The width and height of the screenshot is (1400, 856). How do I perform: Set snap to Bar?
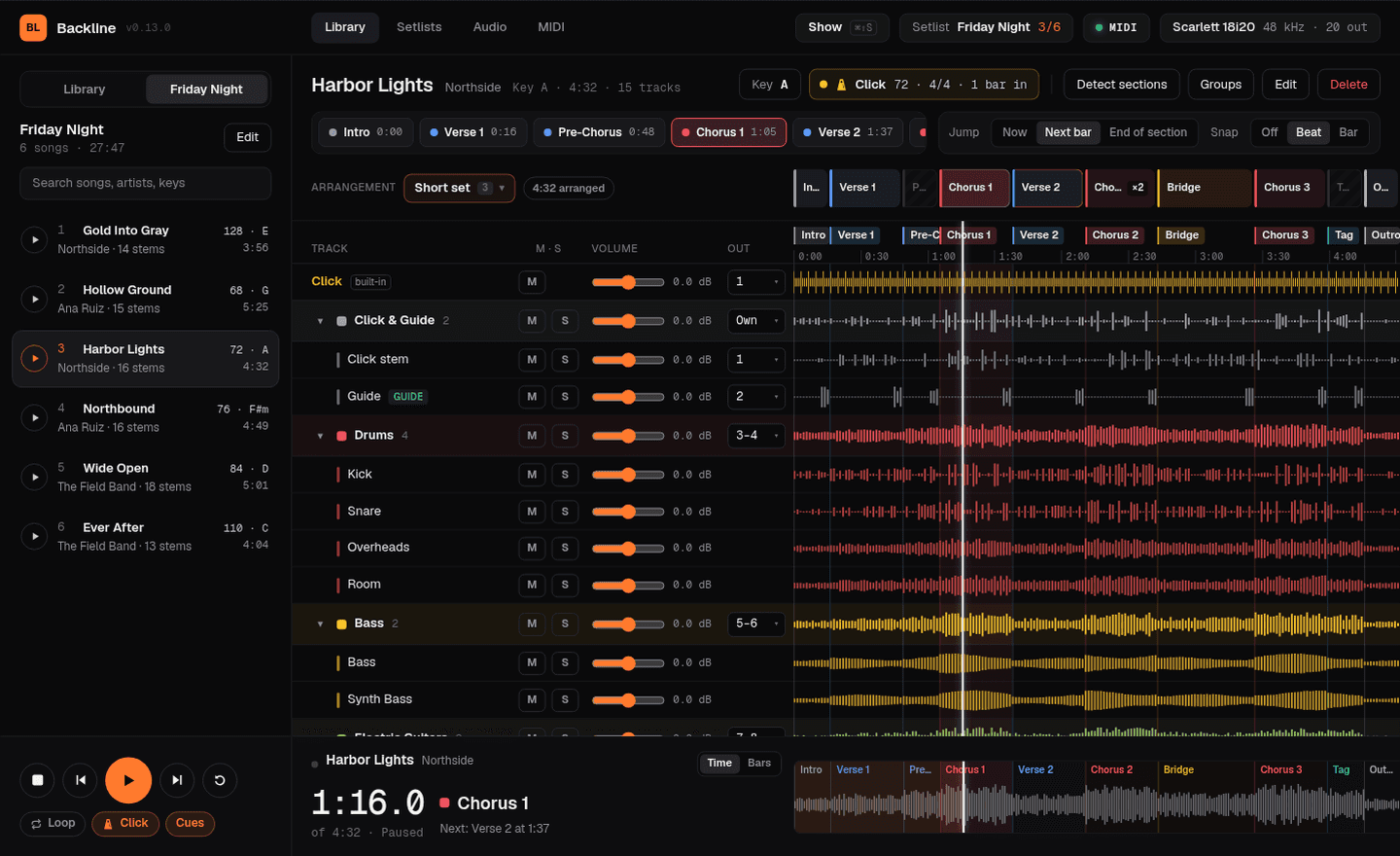pos(1348,132)
